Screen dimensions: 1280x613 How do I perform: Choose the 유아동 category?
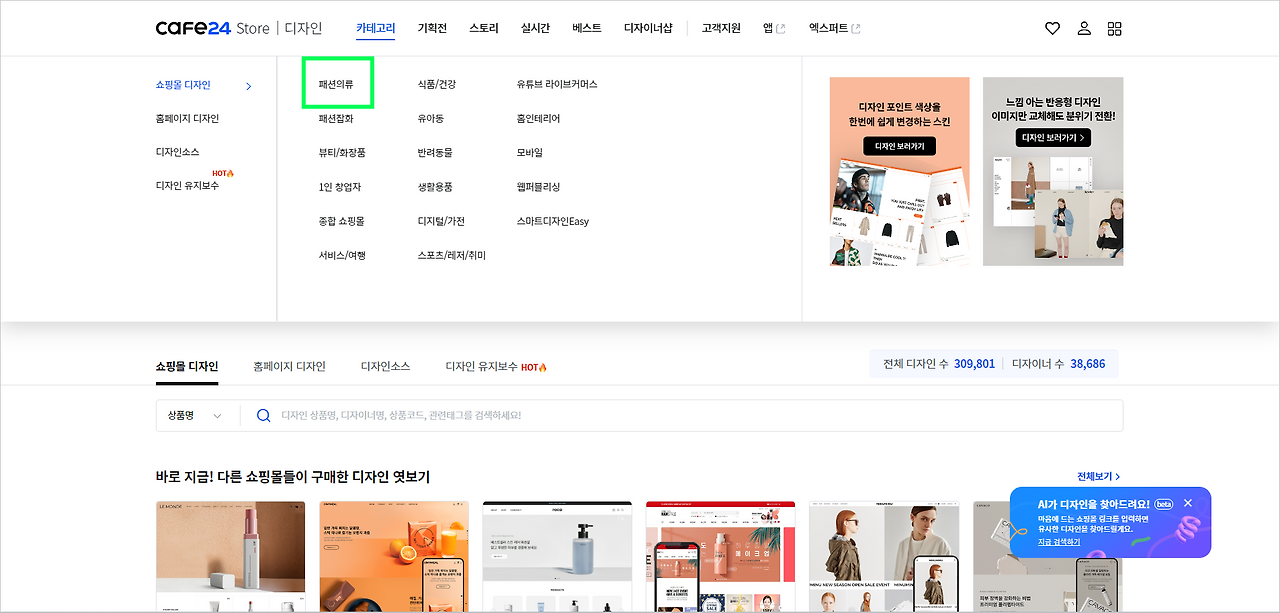[431, 118]
